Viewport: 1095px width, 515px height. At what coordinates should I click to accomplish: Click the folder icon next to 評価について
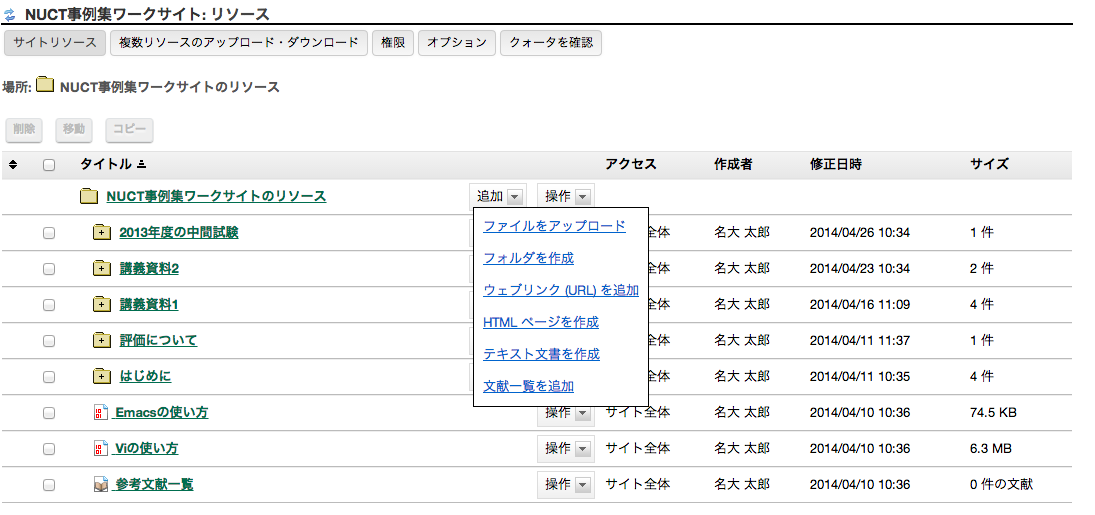pyautogui.click(x=101, y=341)
